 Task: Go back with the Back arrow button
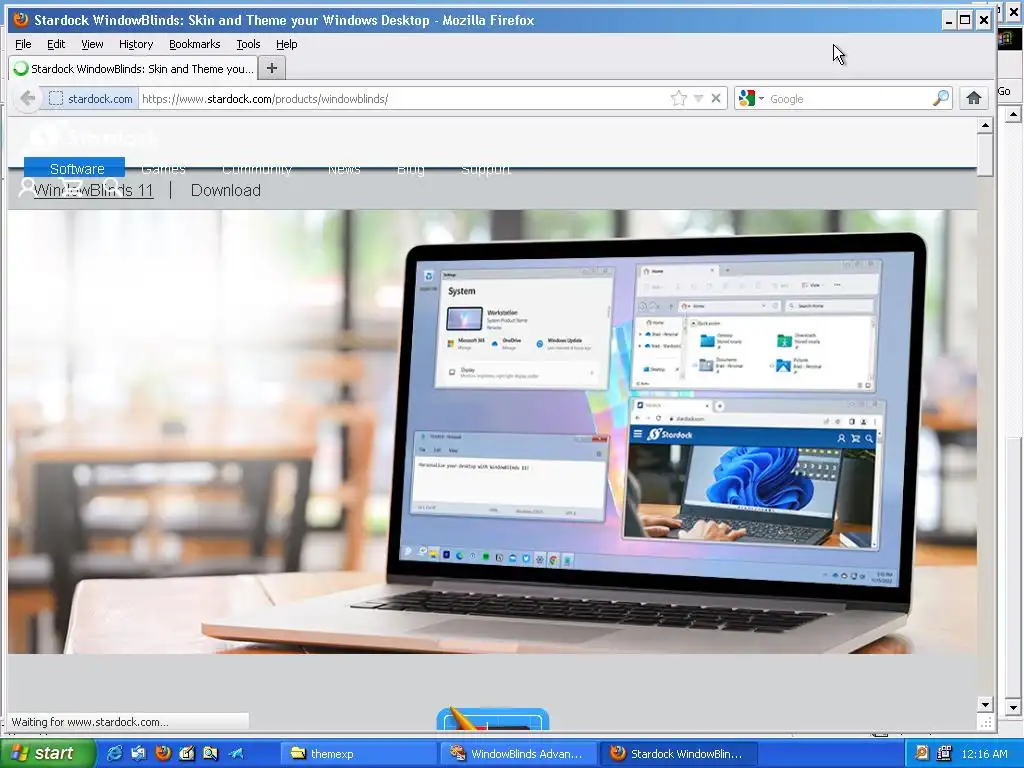[27, 99]
